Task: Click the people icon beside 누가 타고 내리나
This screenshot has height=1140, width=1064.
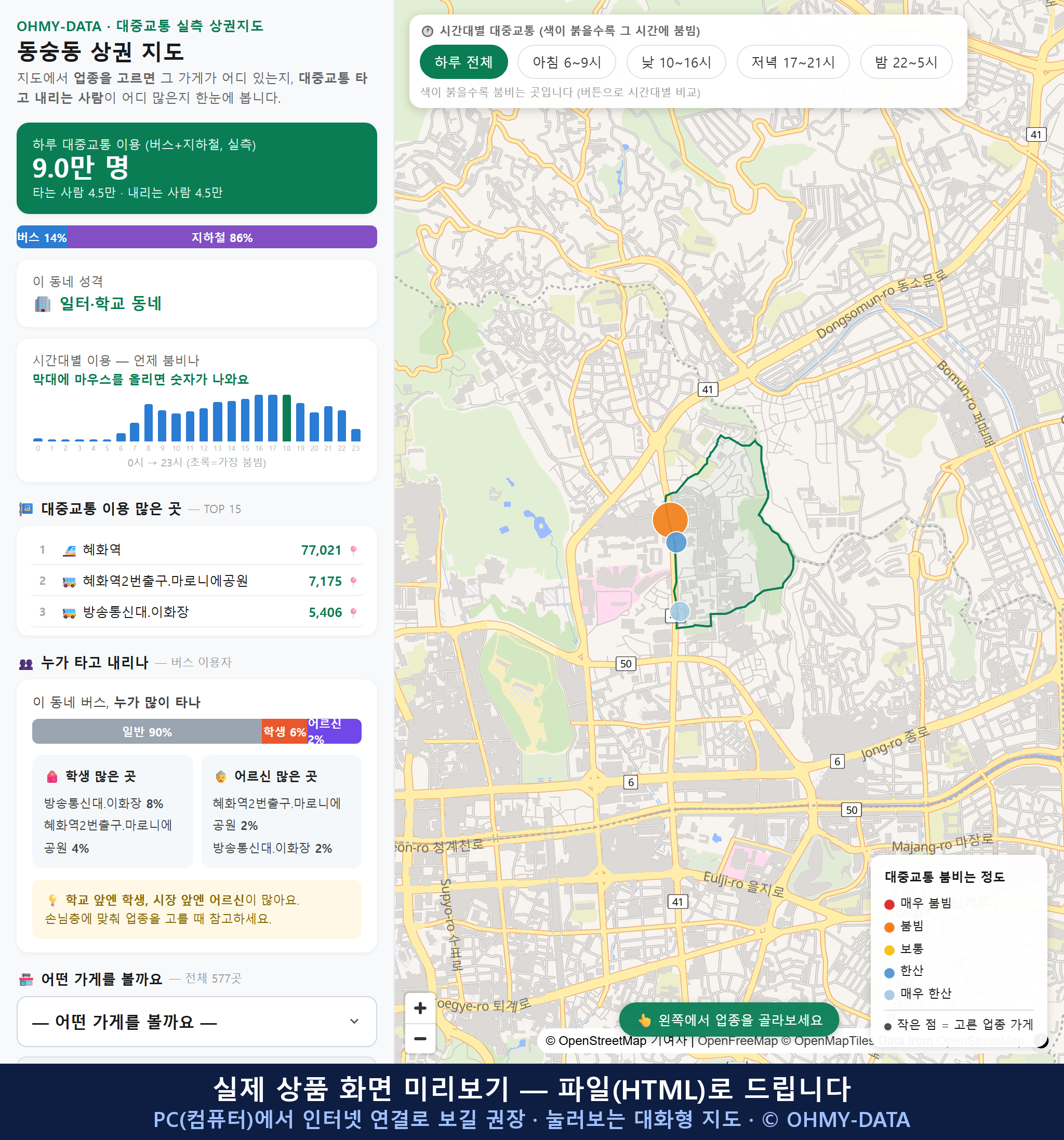Action: pos(26,663)
